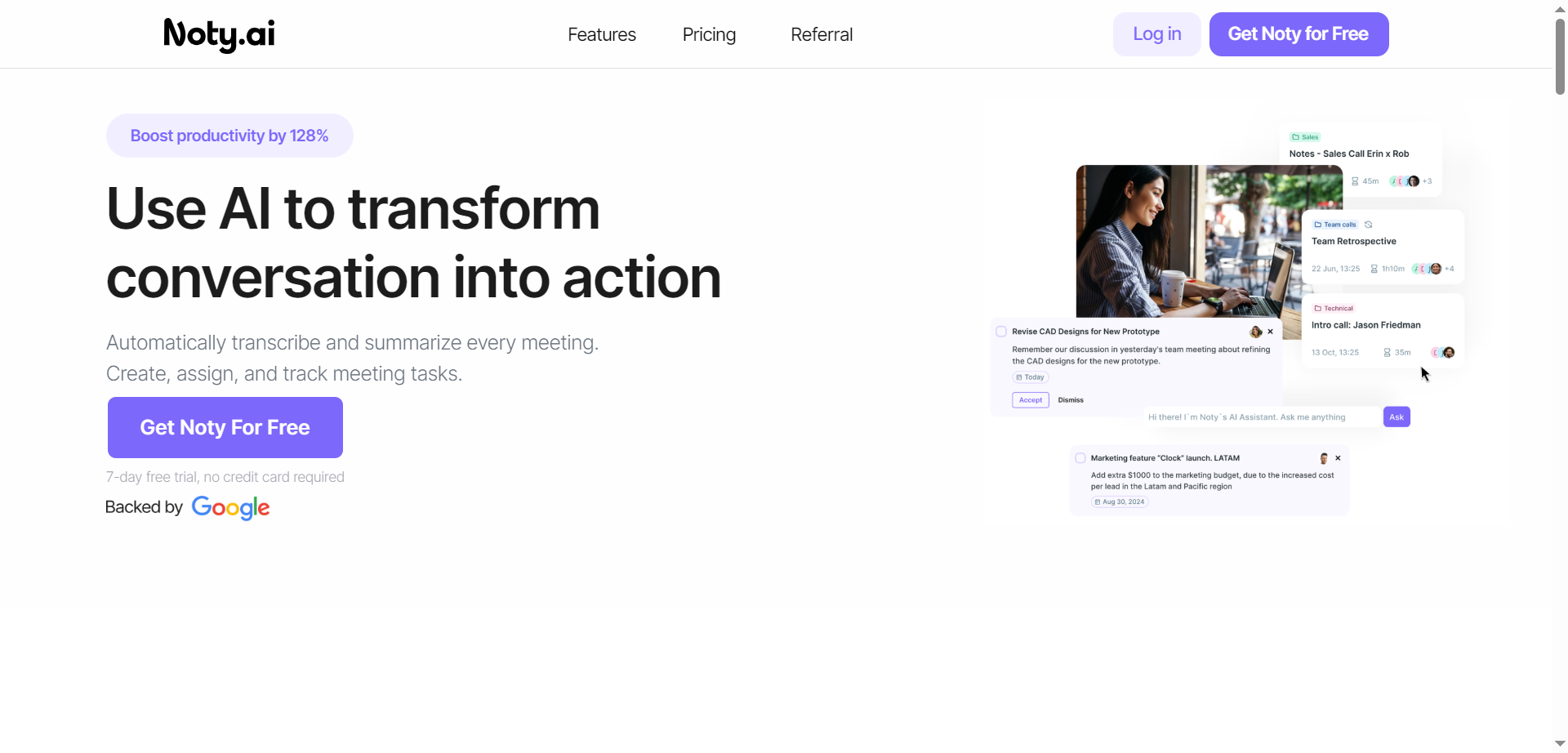Click the recurring sync icon beside Team calls
The width and height of the screenshot is (1568, 753).
pyautogui.click(x=1369, y=225)
